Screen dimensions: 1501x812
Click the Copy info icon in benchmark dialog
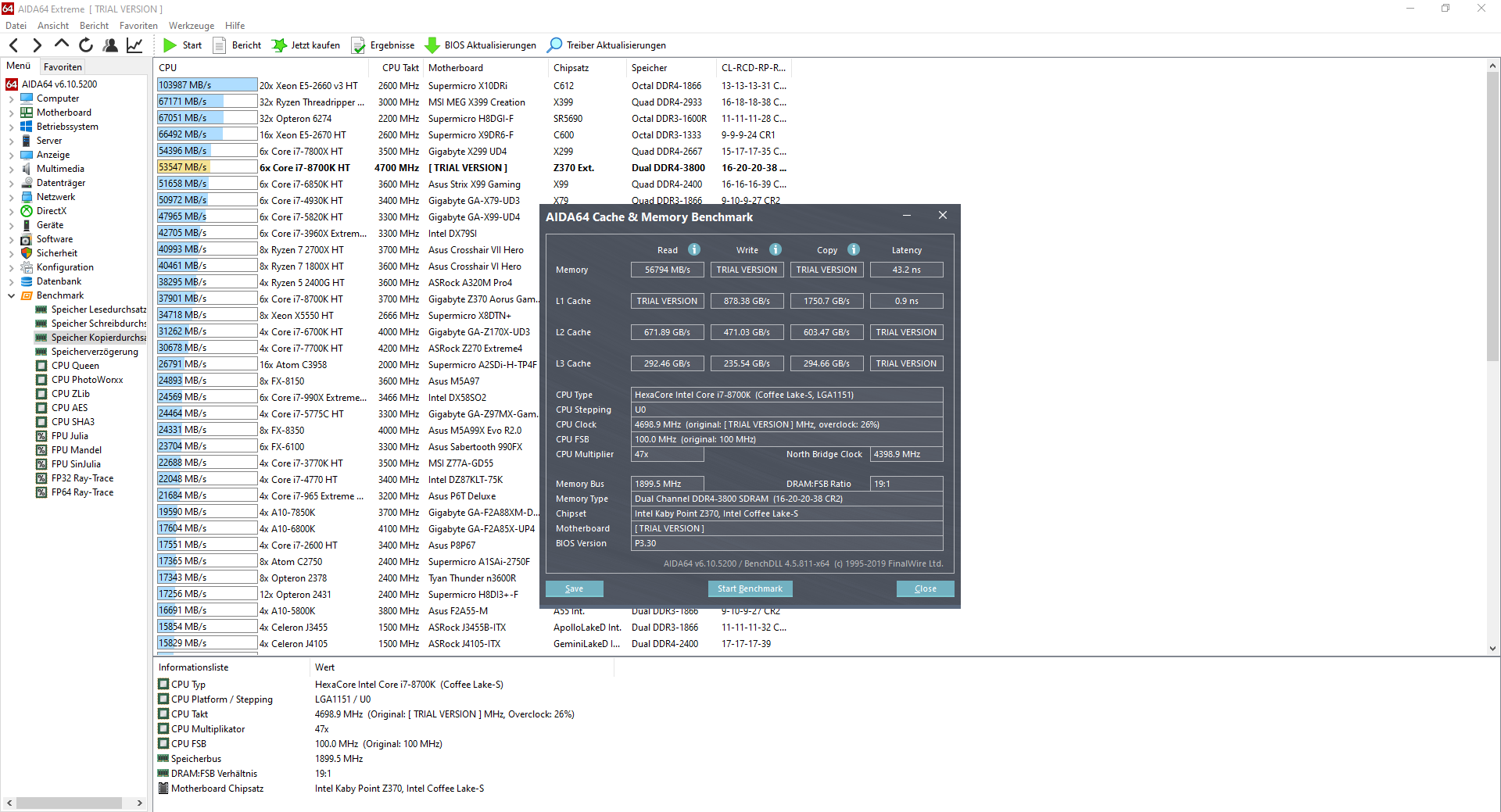point(854,249)
